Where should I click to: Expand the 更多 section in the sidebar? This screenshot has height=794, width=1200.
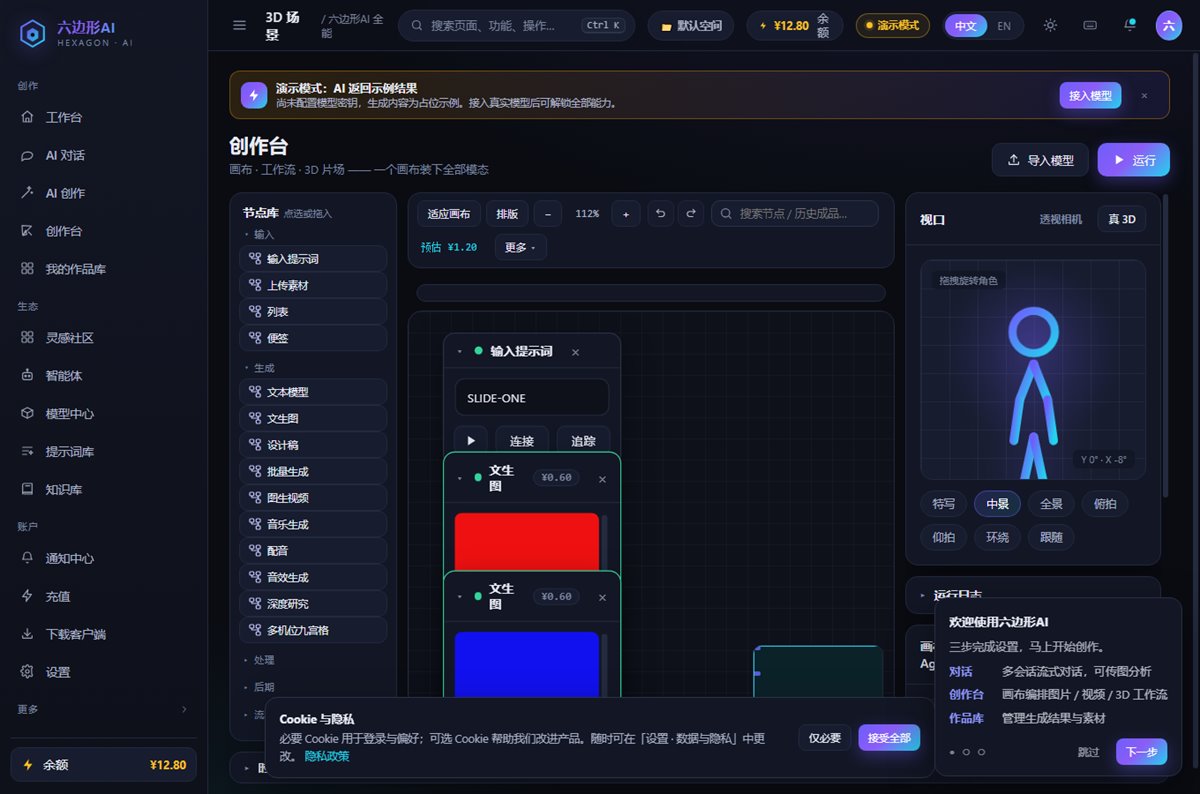tap(103, 709)
